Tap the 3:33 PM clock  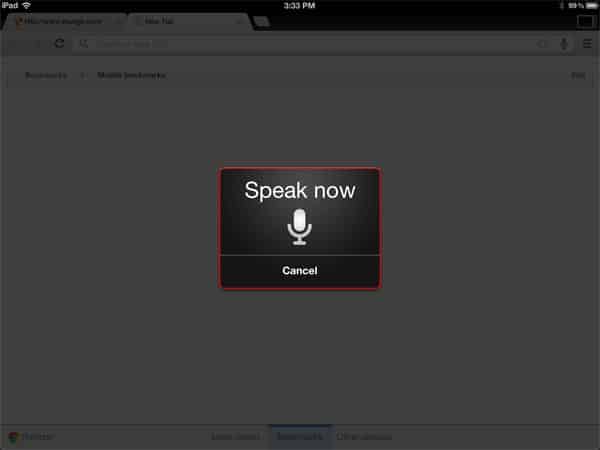pyautogui.click(x=300, y=5)
